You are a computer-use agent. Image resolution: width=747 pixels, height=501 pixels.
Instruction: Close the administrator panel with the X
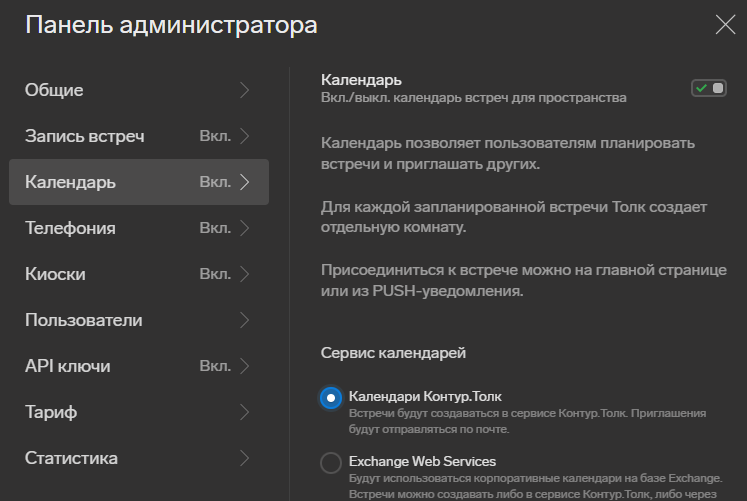(725, 24)
